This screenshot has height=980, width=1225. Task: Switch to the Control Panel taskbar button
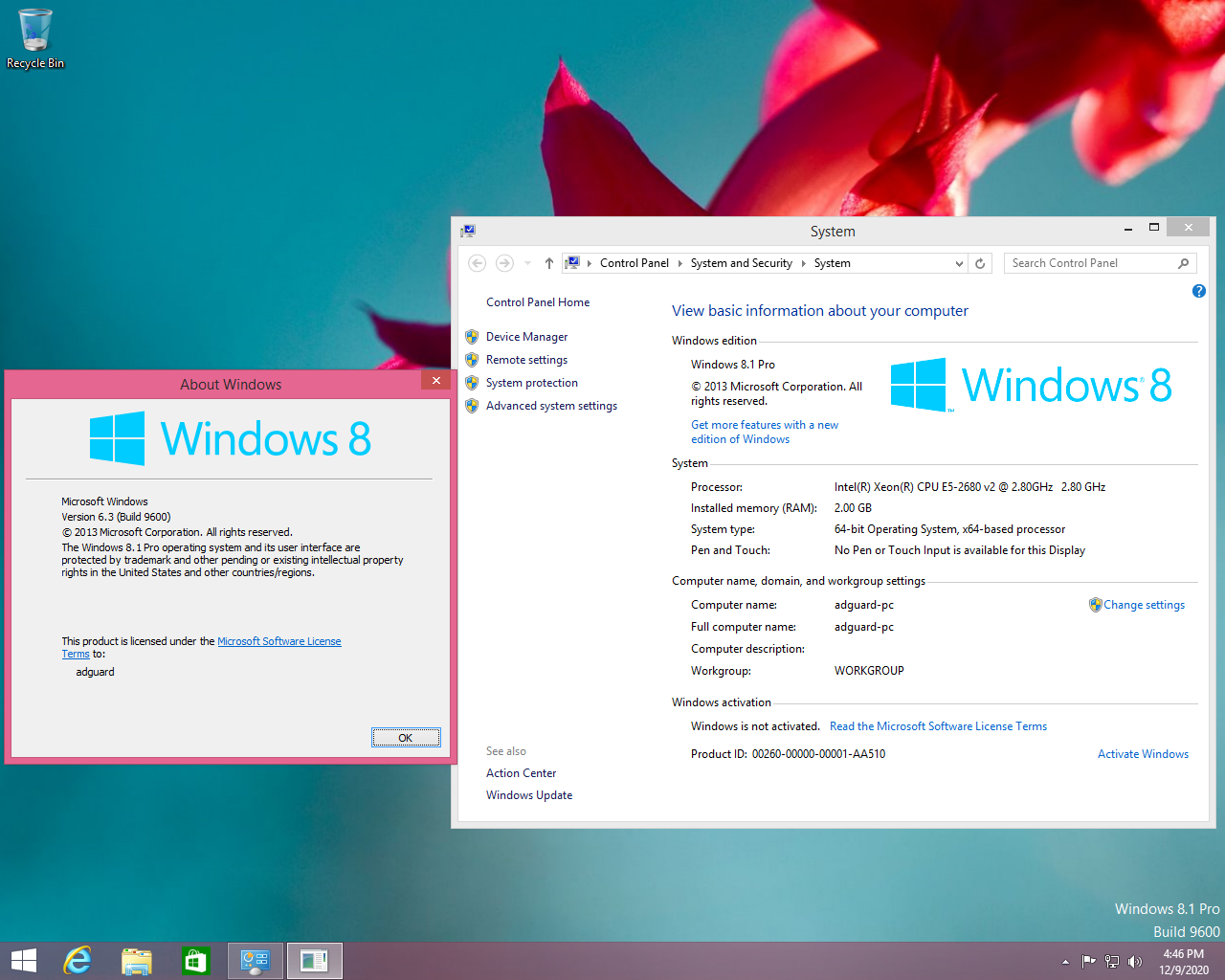(x=256, y=961)
